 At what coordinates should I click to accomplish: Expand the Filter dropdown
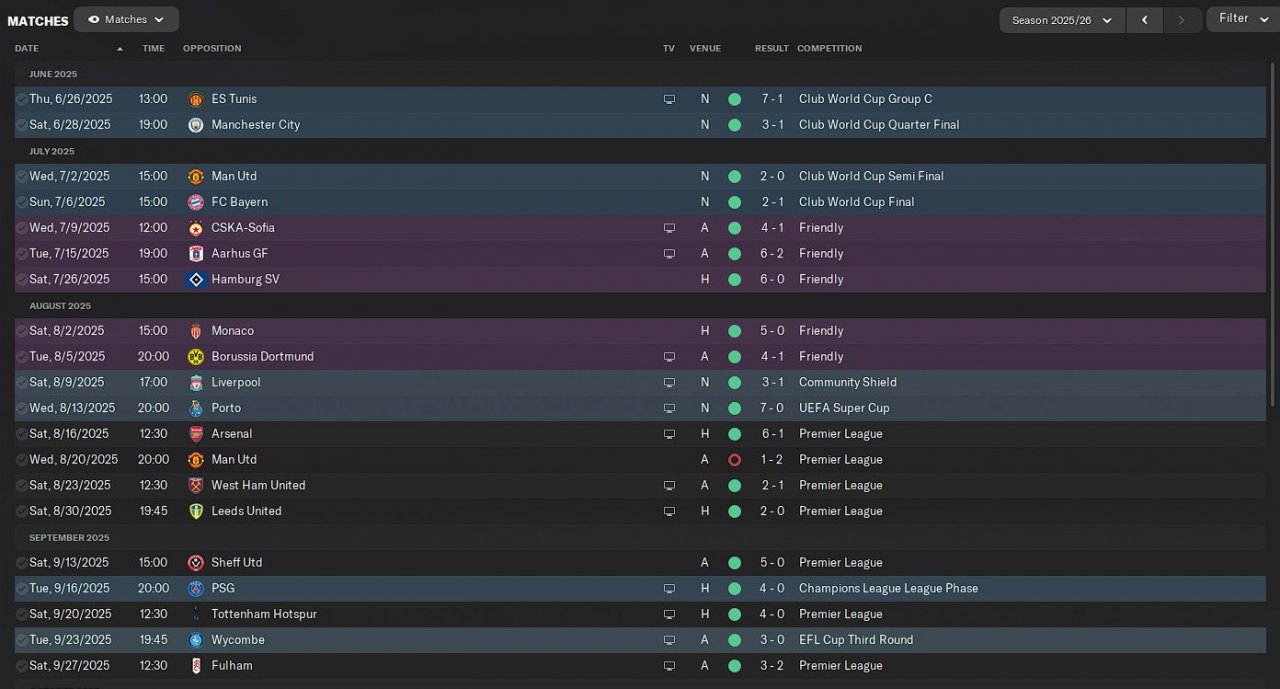tap(1242, 19)
